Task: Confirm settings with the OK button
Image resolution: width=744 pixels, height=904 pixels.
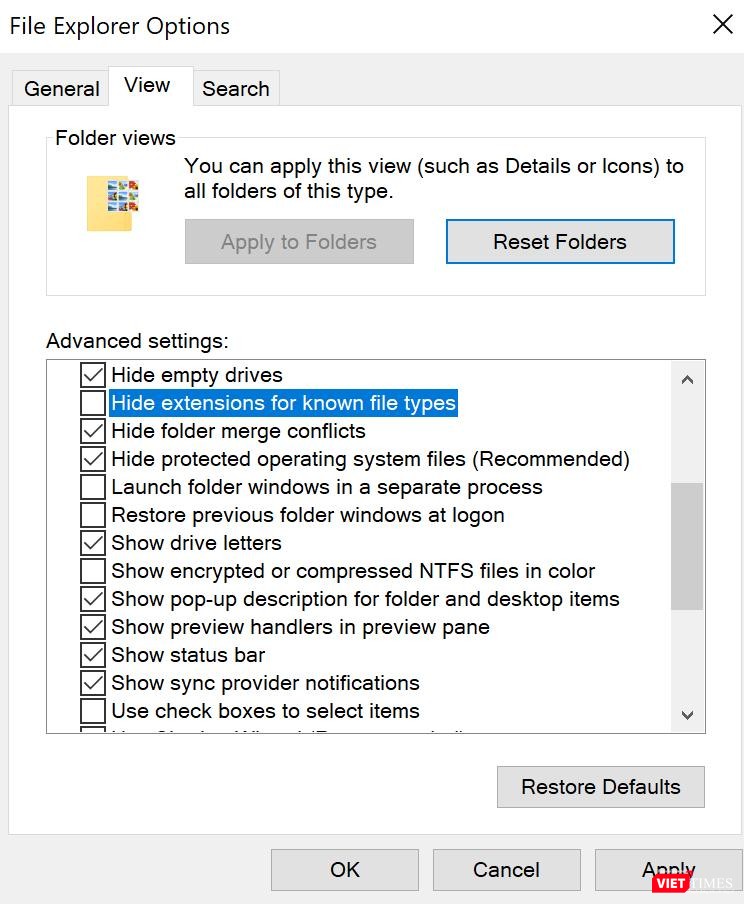Action: pos(344,869)
